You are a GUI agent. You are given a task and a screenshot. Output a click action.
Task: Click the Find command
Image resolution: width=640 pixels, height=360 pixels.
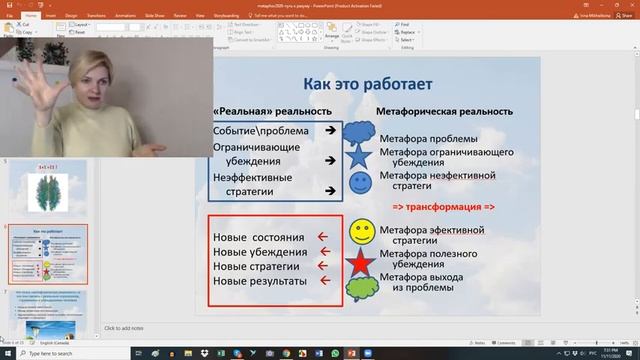point(402,24)
